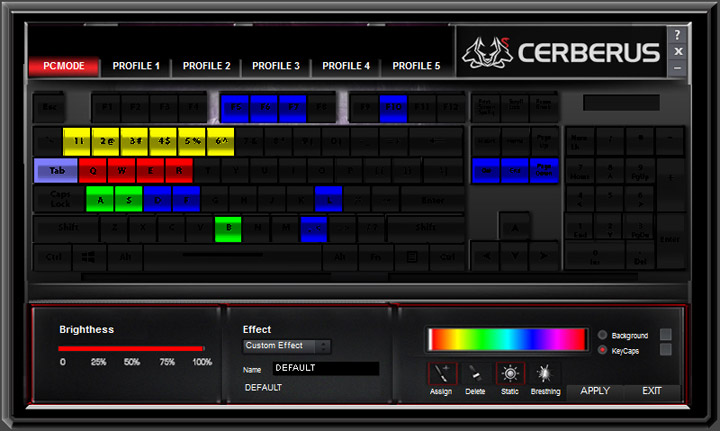The width and height of the screenshot is (720, 431).
Task: Pick a color from the rainbow spectrum bar
Action: 507,340
